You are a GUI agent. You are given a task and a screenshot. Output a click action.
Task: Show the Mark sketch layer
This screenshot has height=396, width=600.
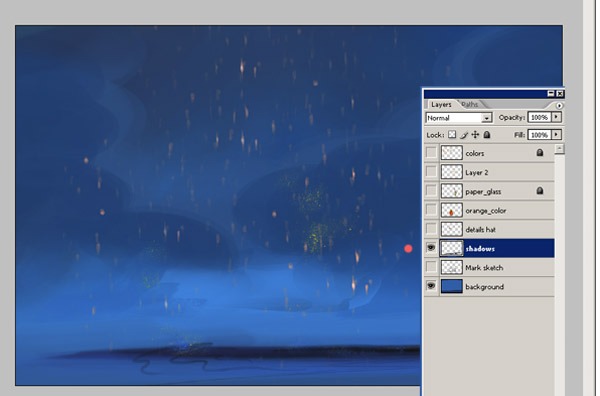(431, 267)
